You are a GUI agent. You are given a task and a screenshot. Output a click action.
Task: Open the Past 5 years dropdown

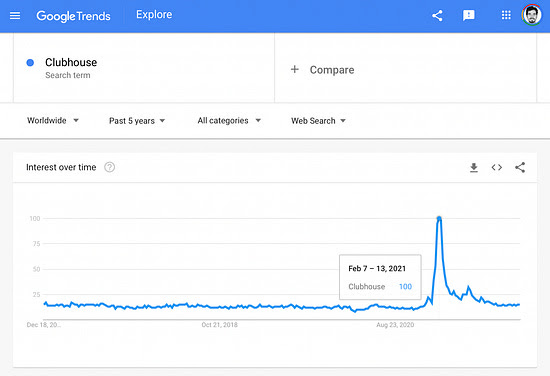(x=137, y=121)
